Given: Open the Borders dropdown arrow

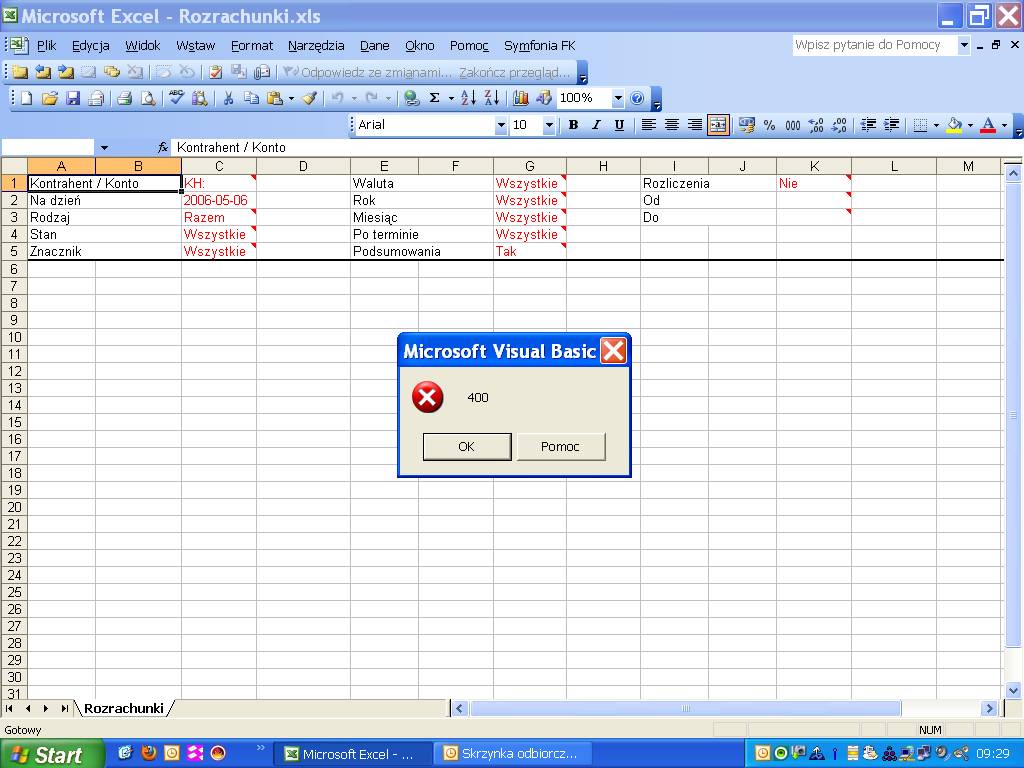Looking at the screenshot, I should coord(936,125).
